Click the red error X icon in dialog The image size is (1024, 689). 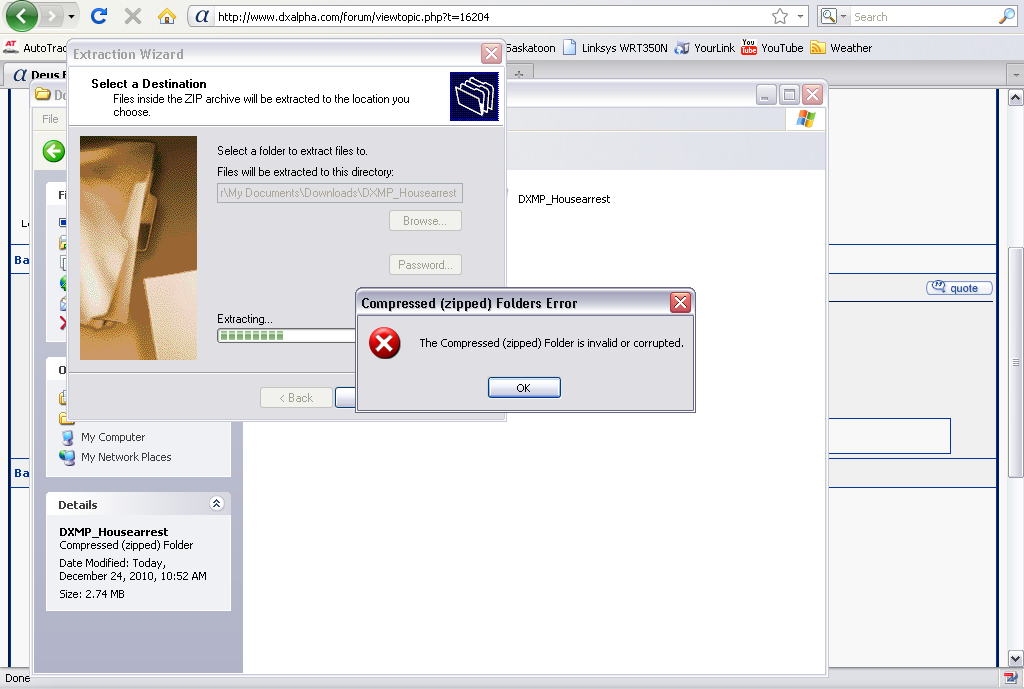(385, 343)
